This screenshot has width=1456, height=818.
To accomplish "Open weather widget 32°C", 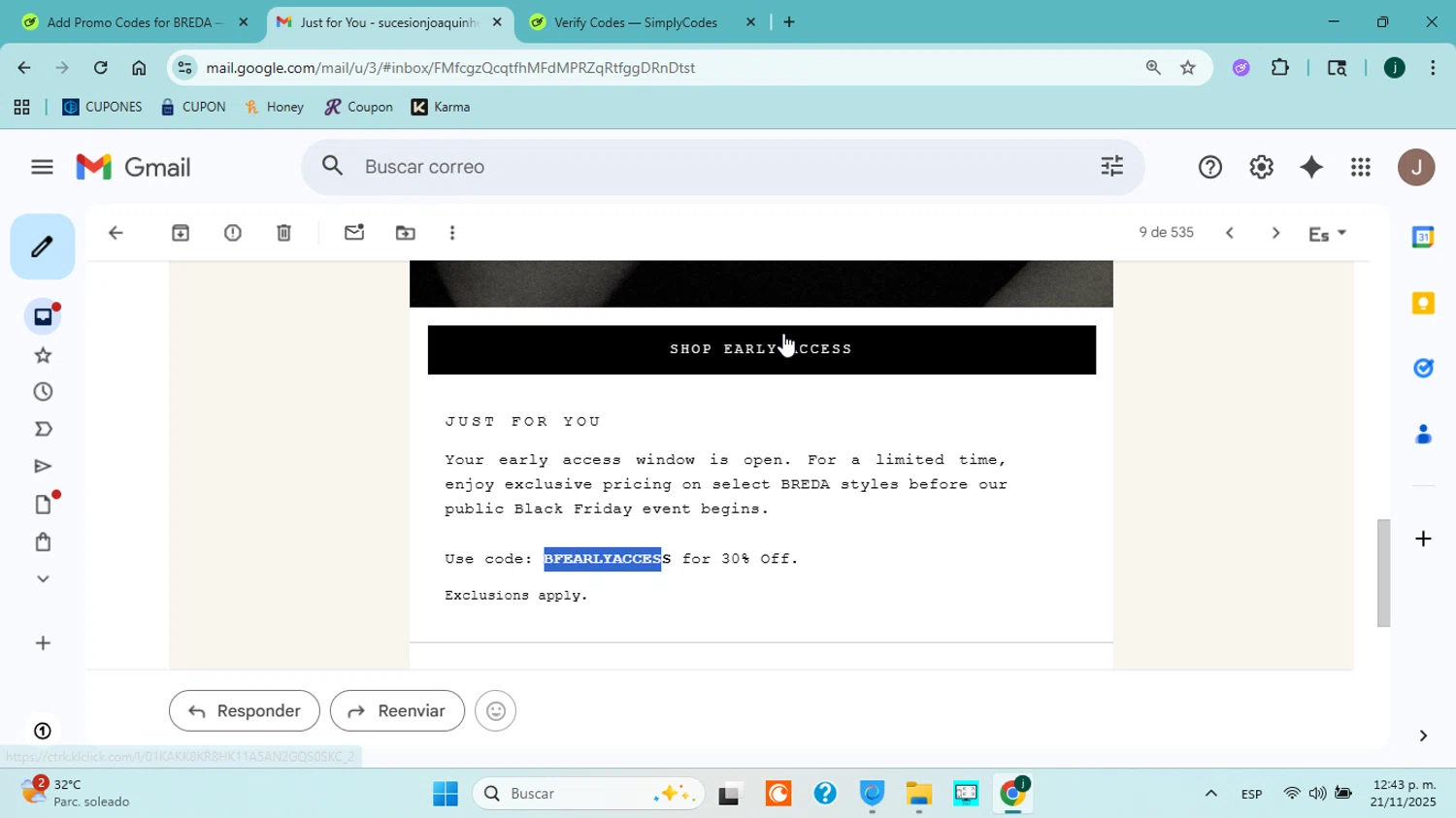I will (76, 792).
